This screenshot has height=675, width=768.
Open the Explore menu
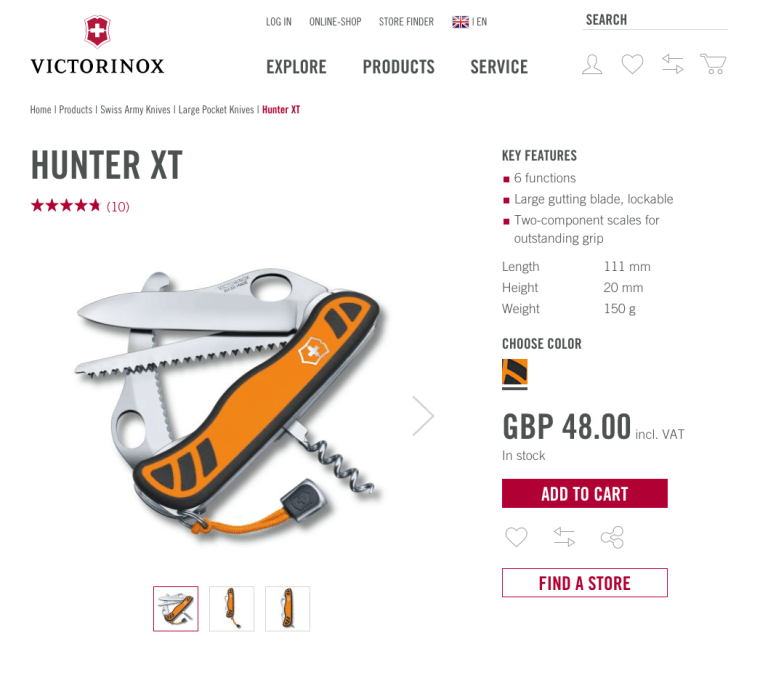tap(296, 67)
